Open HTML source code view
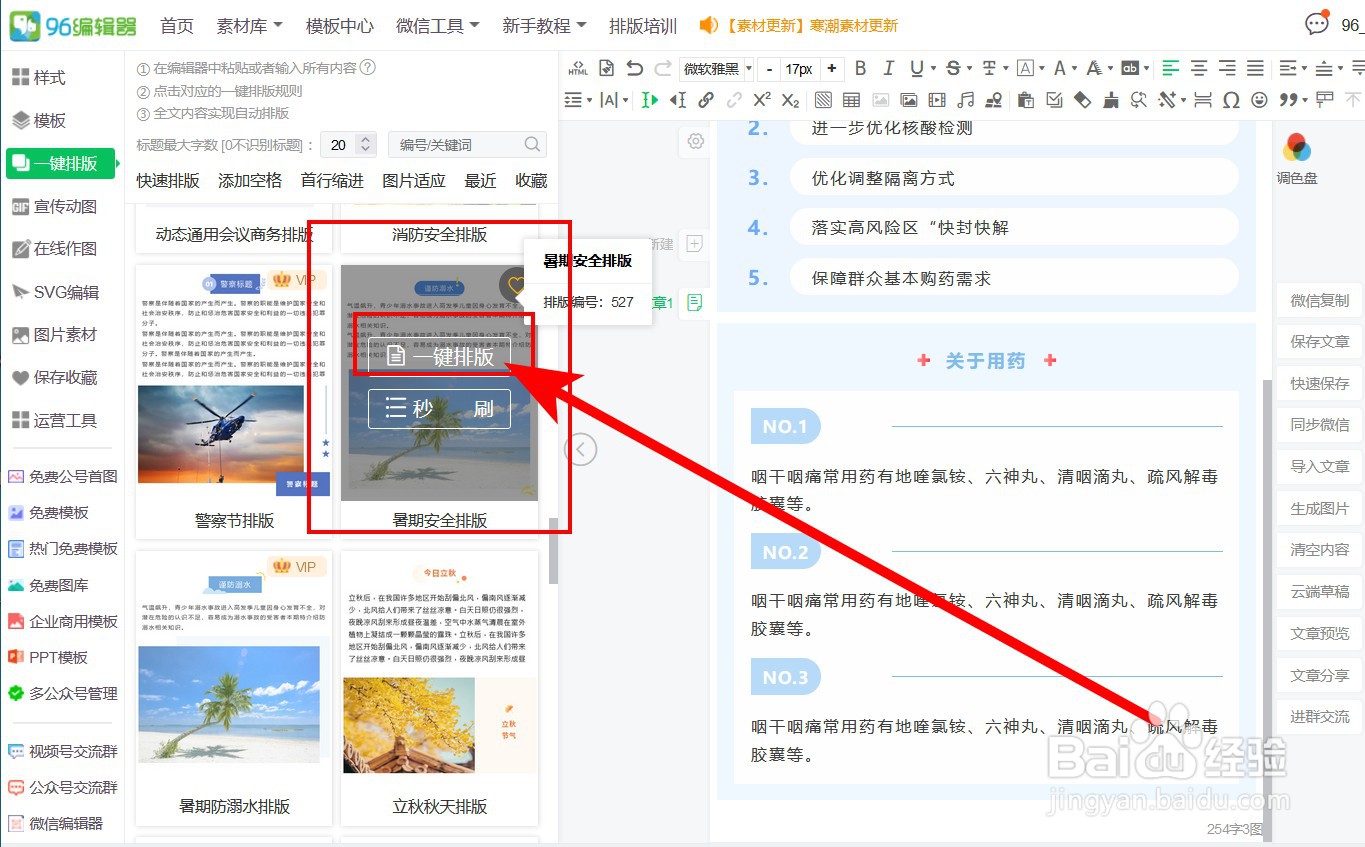This screenshot has width=1365, height=847. pyautogui.click(x=578, y=68)
